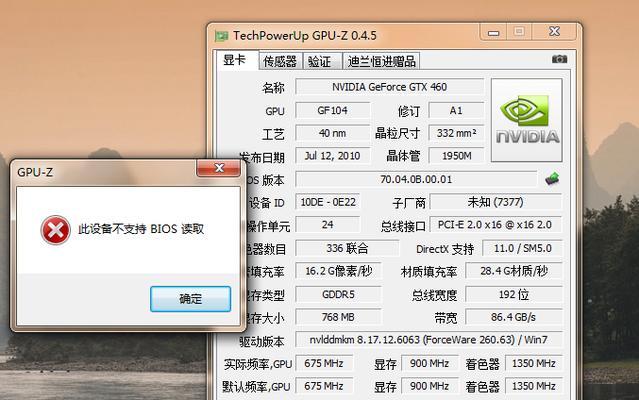The width and height of the screenshot is (639, 400).
Task: Click the subvendor field 未知 (7377)
Action: coord(496,202)
